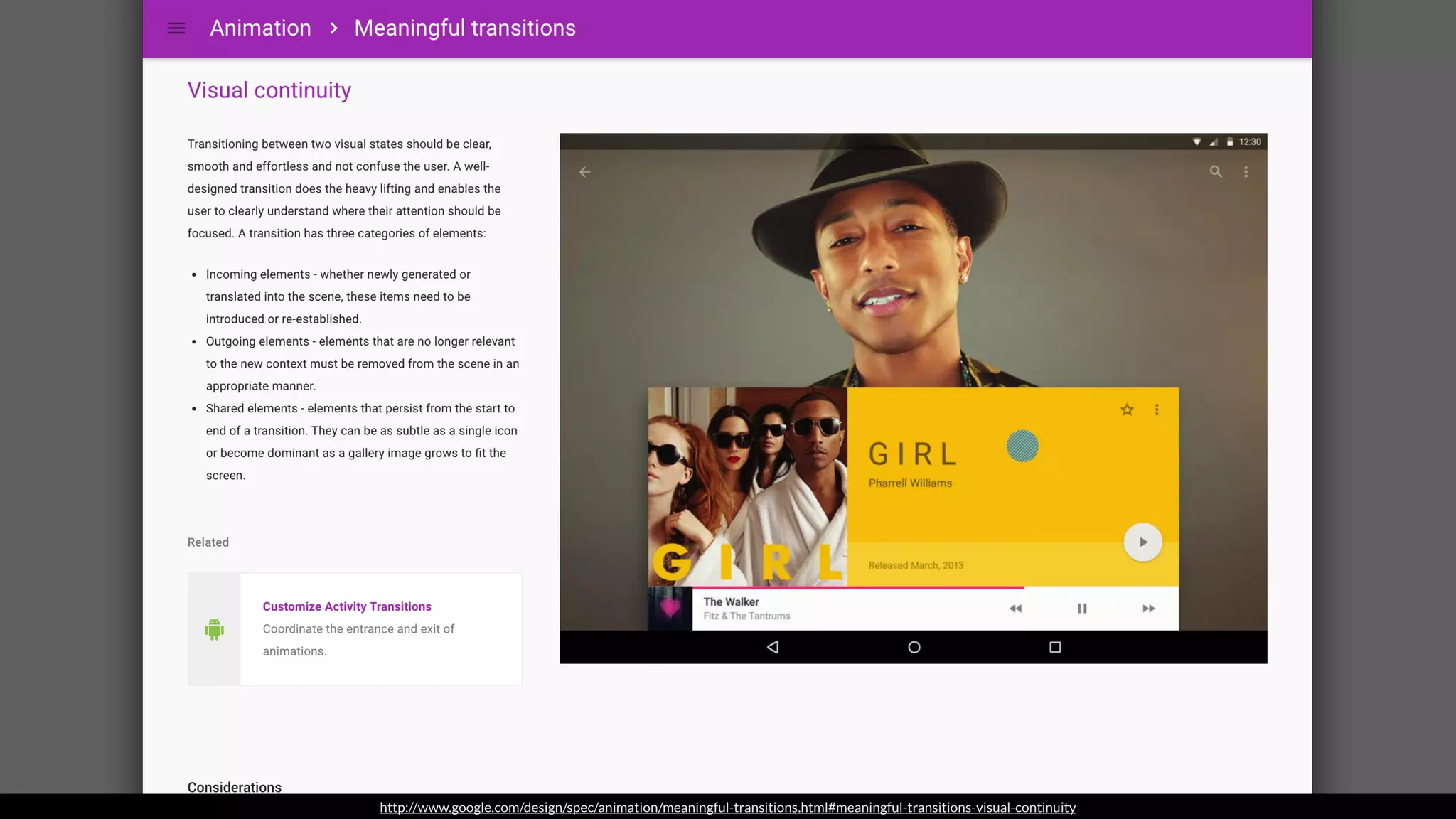Click the battery status icon in mockup
Screen dimensions: 1456x819
point(1230,142)
